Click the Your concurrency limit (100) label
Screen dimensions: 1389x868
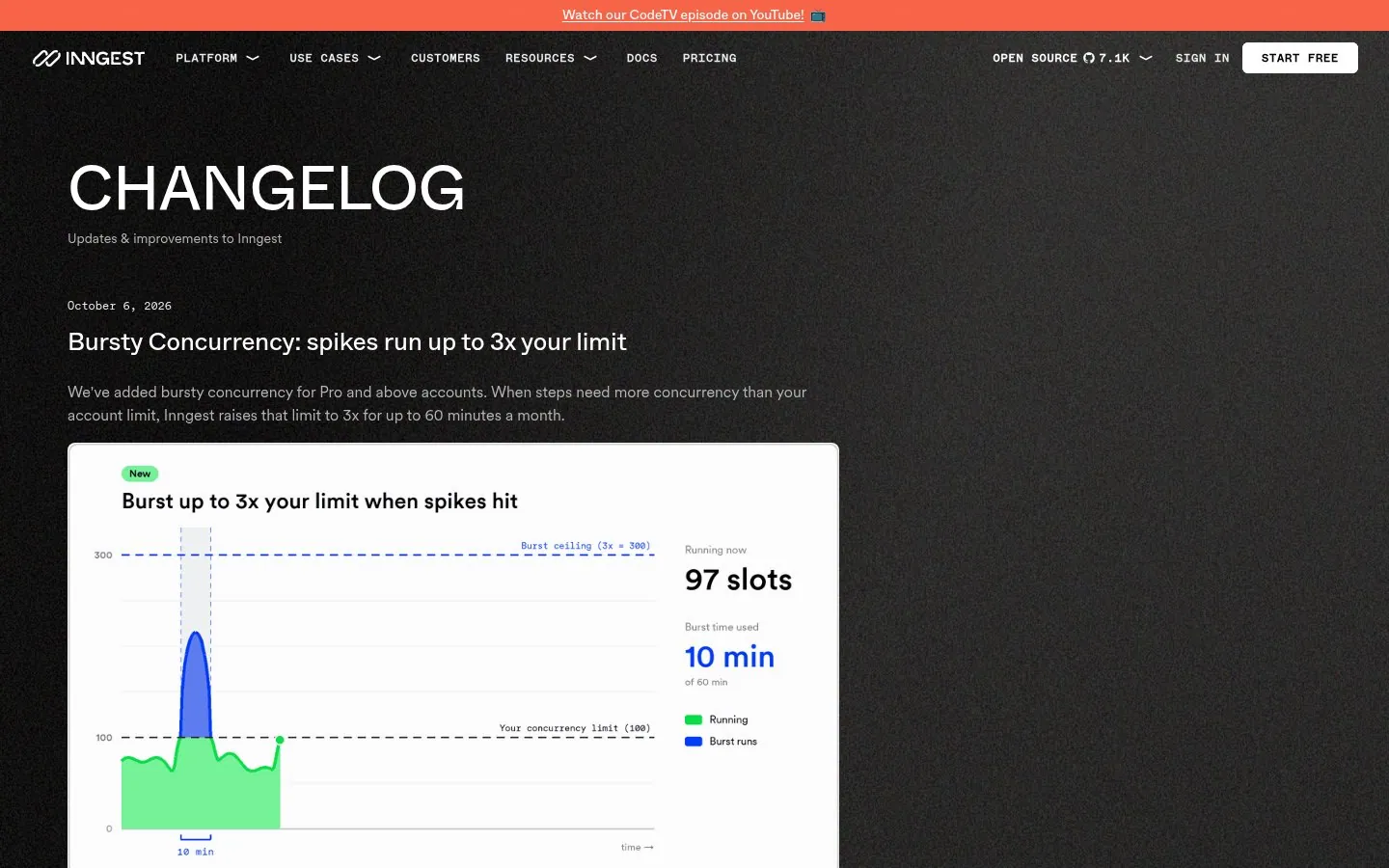575,728
